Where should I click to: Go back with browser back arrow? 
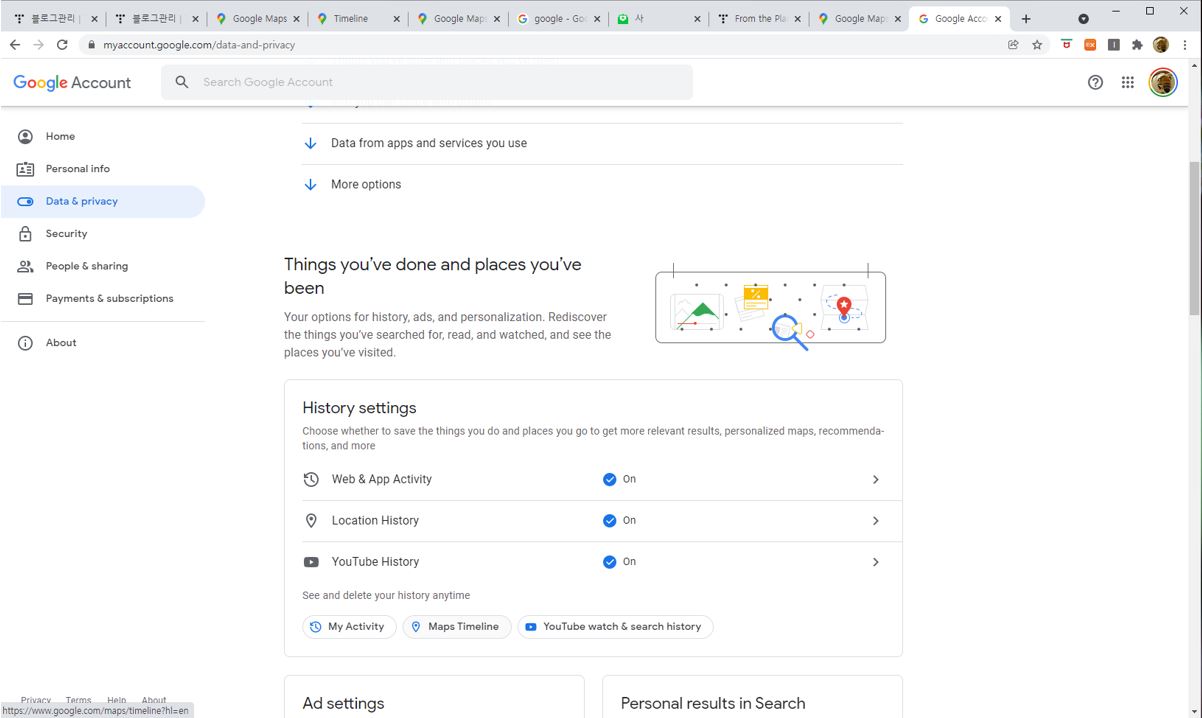point(14,45)
